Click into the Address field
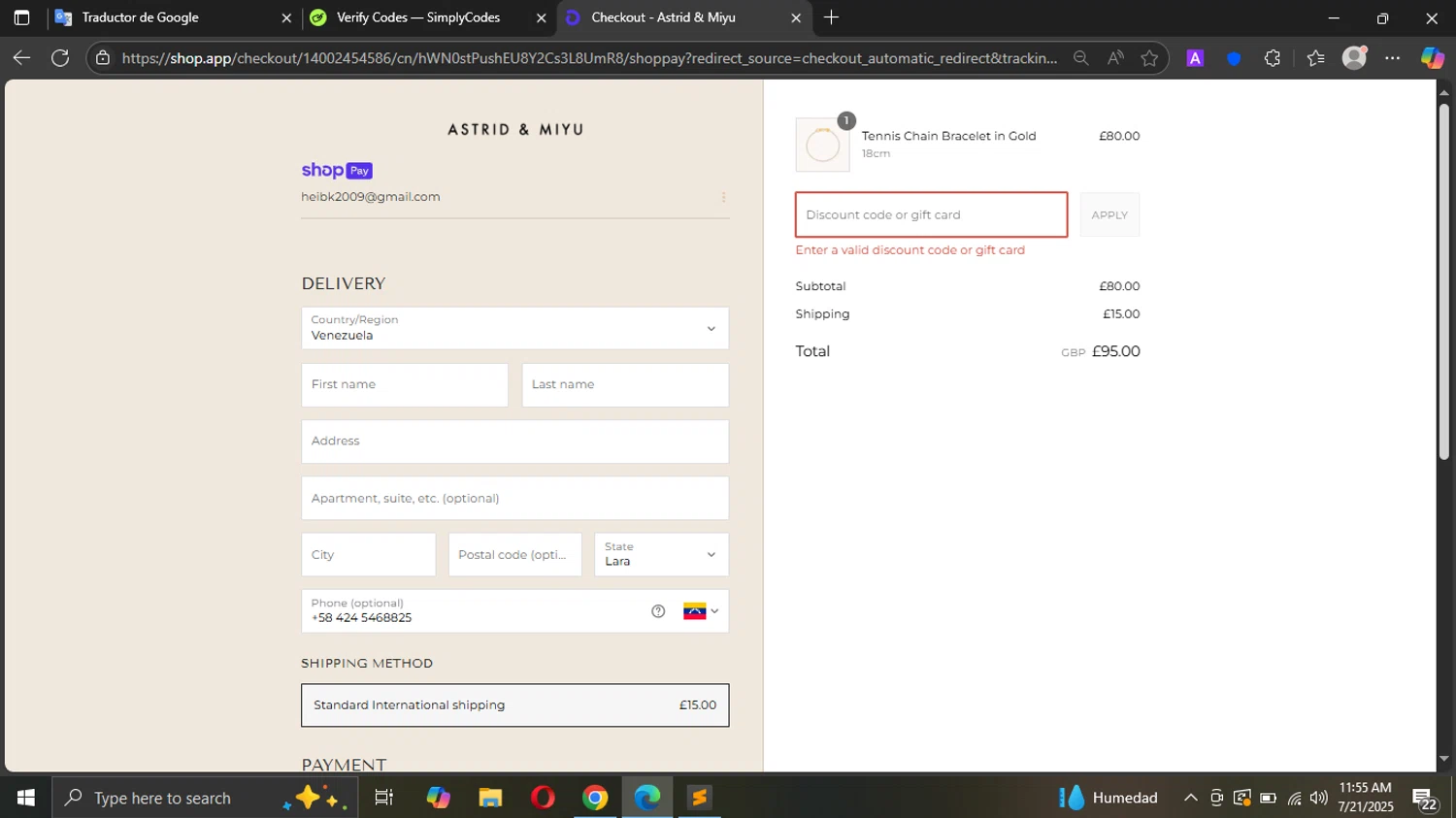This screenshot has height=818, width=1456. coord(515,442)
